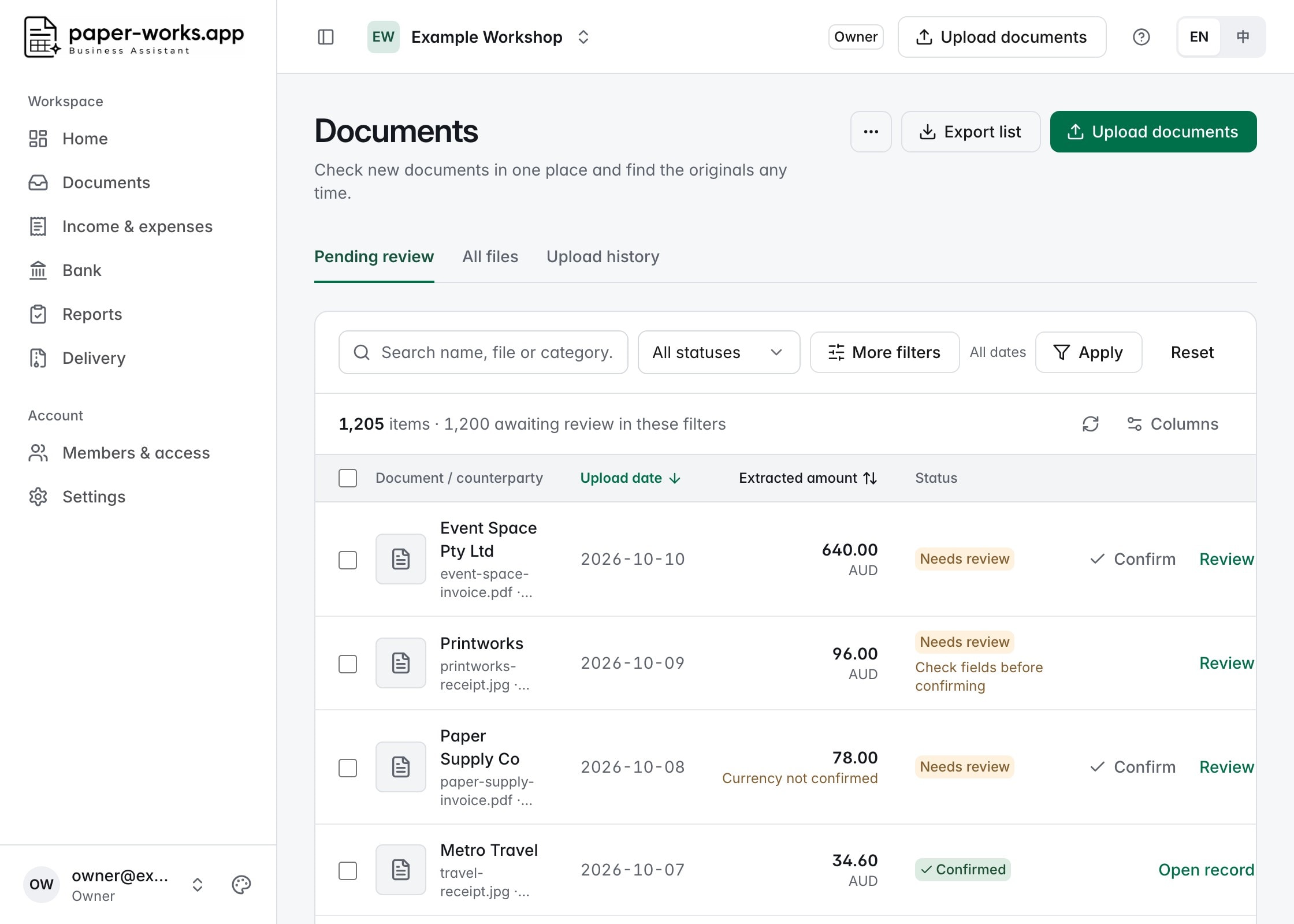This screenshot has width=1294, height=924.
Task: Toggle the sidebar panel icon
Action: coord(326,37)
